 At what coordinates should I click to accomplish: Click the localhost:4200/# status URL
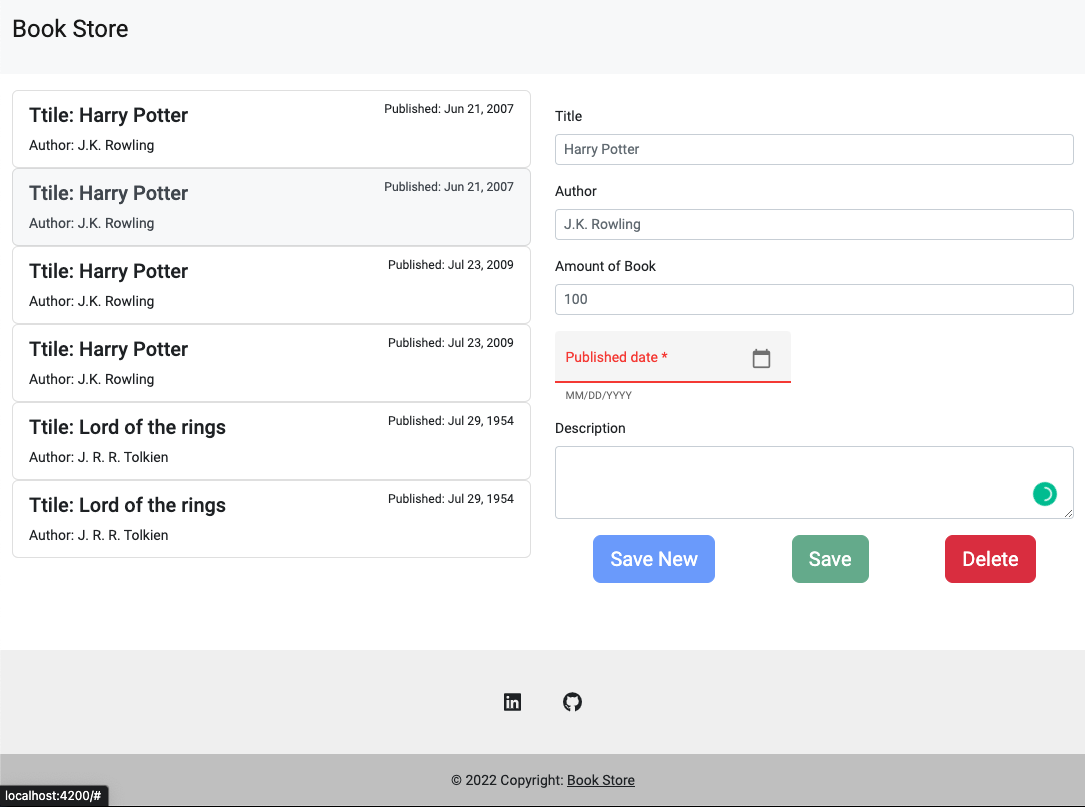pyautogui.click(x=53, y=796)
